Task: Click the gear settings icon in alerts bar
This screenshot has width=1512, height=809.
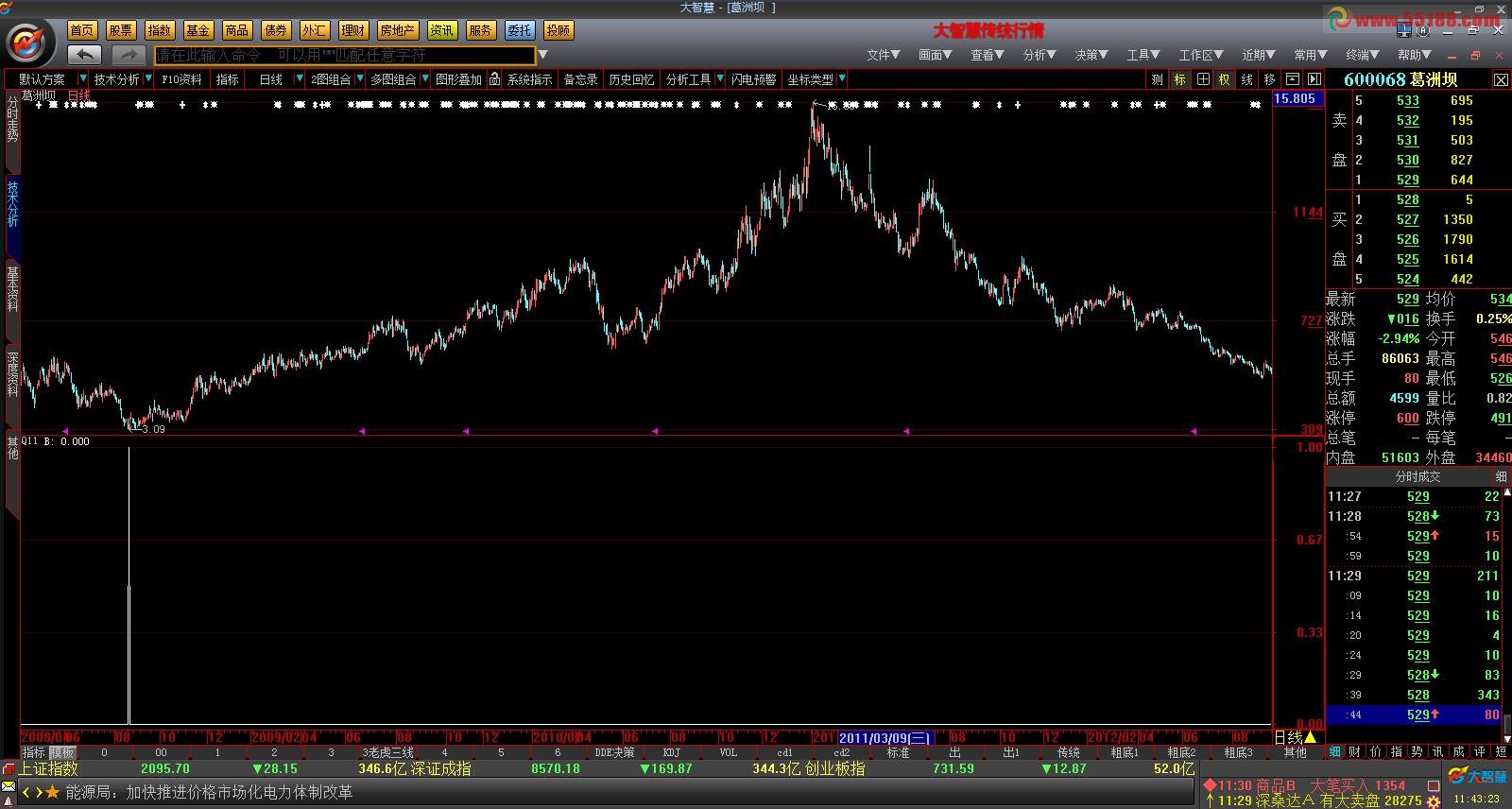Action: click(1435, 800)
